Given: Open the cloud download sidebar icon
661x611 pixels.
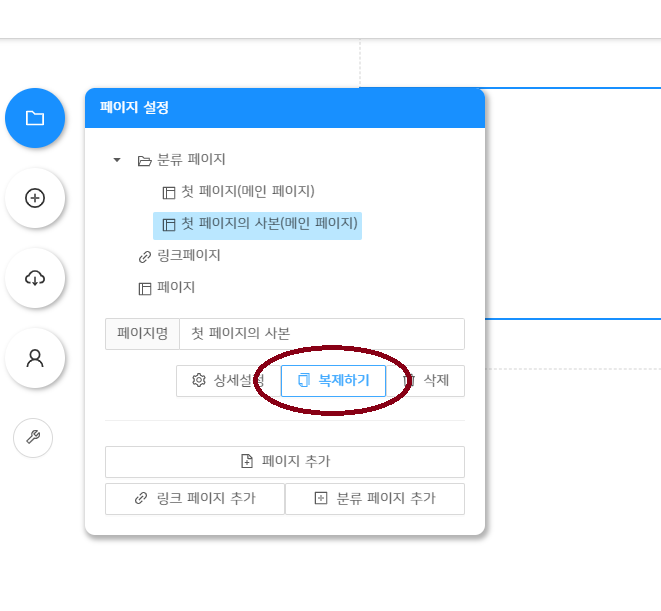Looking at the screenshot, I should coord(35,278).
